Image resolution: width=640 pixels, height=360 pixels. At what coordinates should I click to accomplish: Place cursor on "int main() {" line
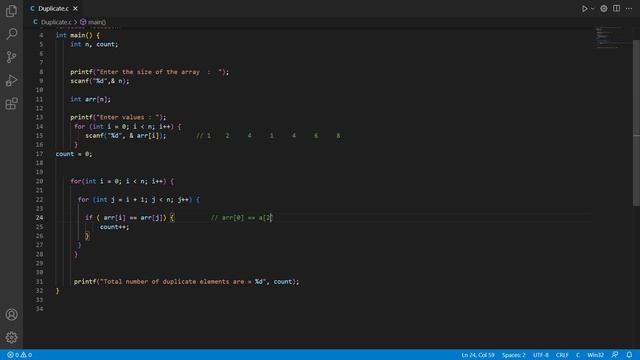[78, 36]
